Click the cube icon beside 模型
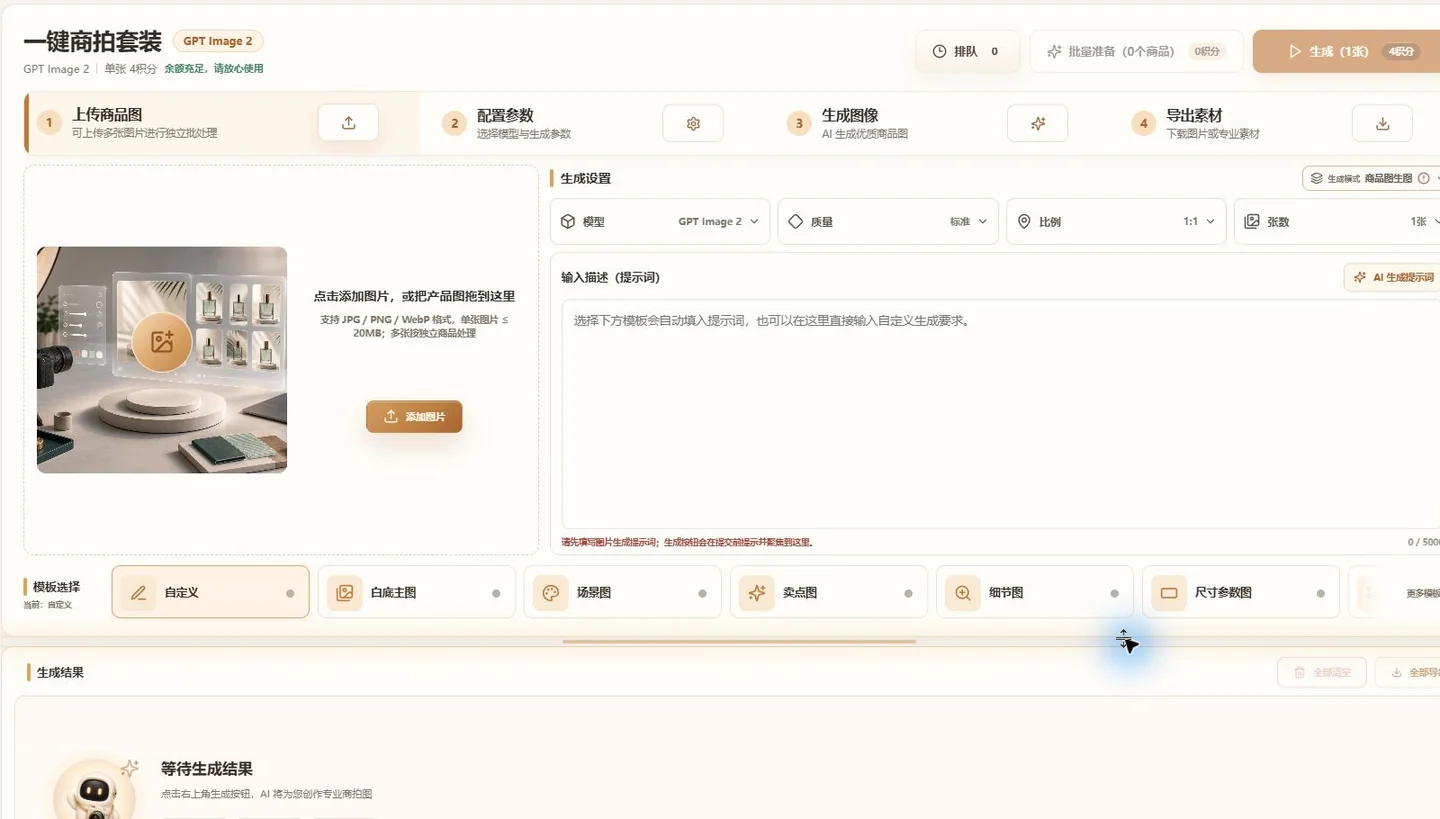This screenshot has height=819, width=1440. [568, 221]
